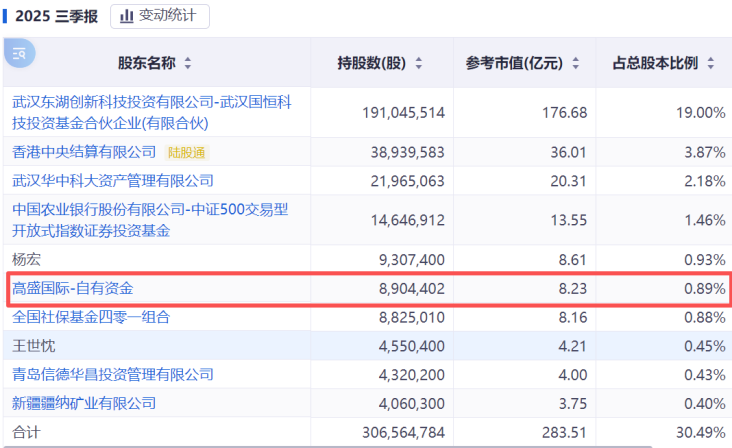Click the 2025 三季报 heading

56,16
